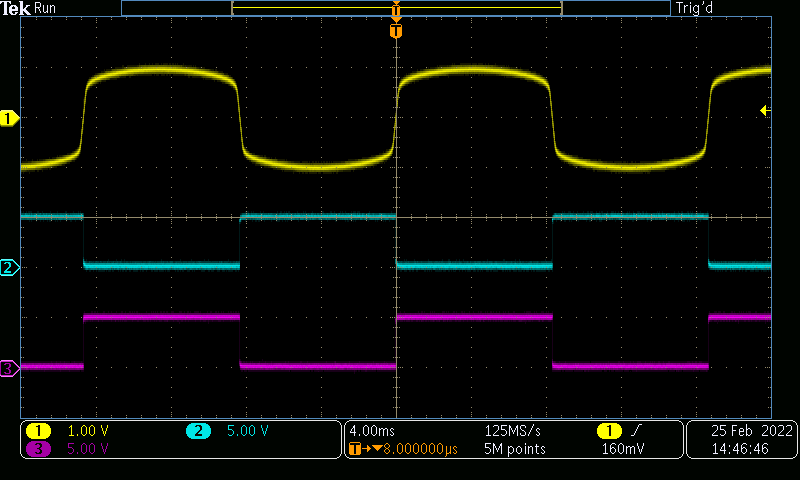Click the rising edge slope icon
The image size is (800, 480).
(x=636, y=430)
